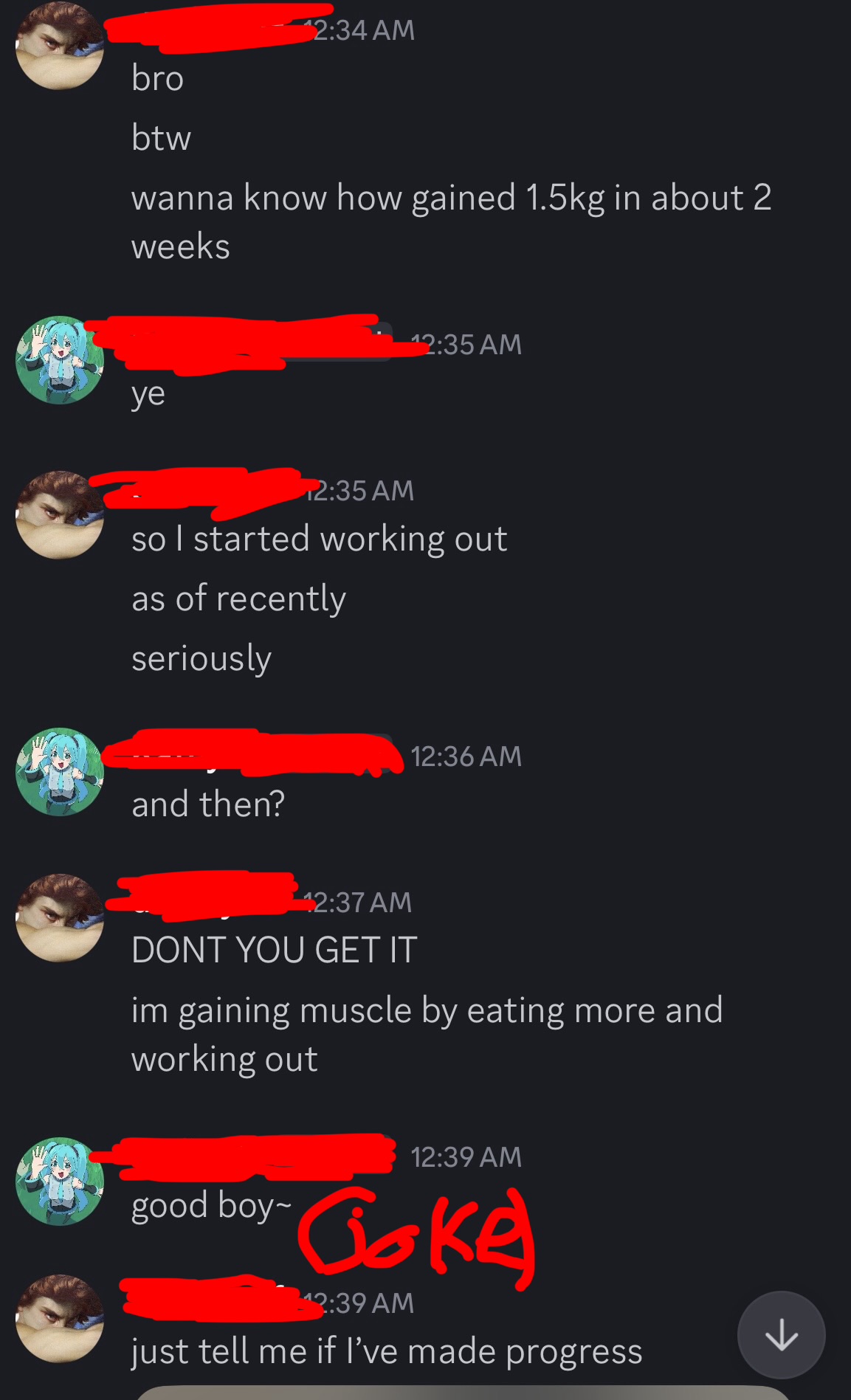This screenshot has width=851, height=1400.
Task: Select the 'and then?' message
Action: click(x=208, y=804)
